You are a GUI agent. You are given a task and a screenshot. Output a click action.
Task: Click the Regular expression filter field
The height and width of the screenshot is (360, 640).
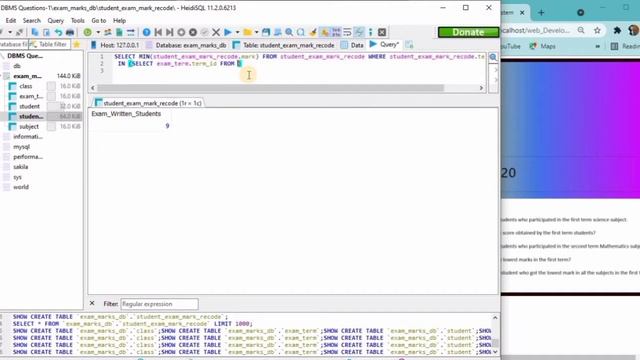click(x=159, y=304)
